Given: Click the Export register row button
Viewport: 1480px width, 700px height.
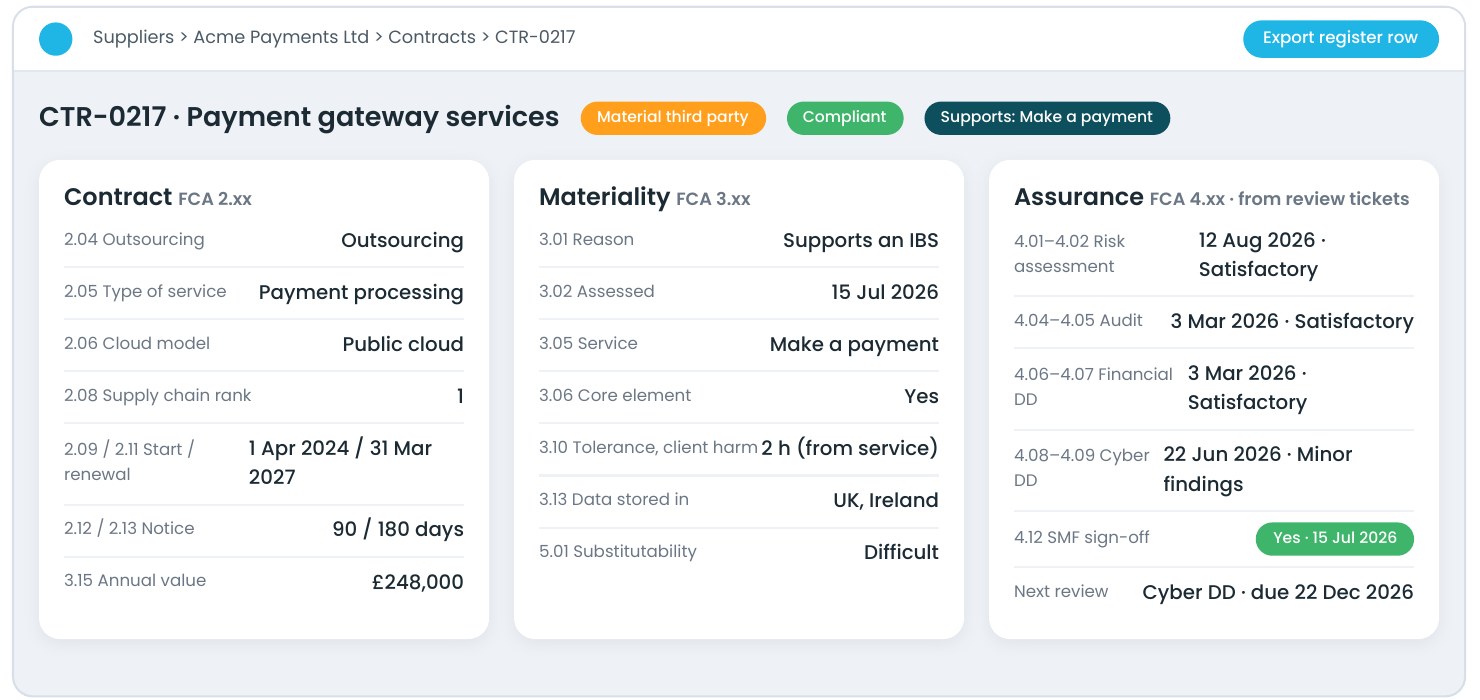Looking at the screenshot, I should [1340, 38].
